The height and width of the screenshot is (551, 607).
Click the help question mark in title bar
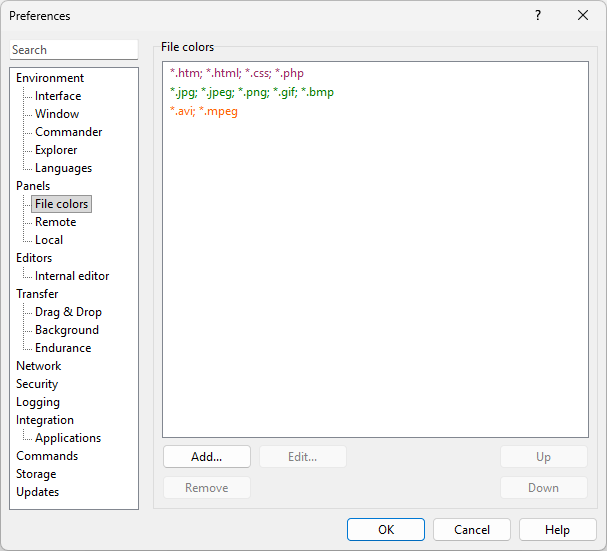(537, 15)
